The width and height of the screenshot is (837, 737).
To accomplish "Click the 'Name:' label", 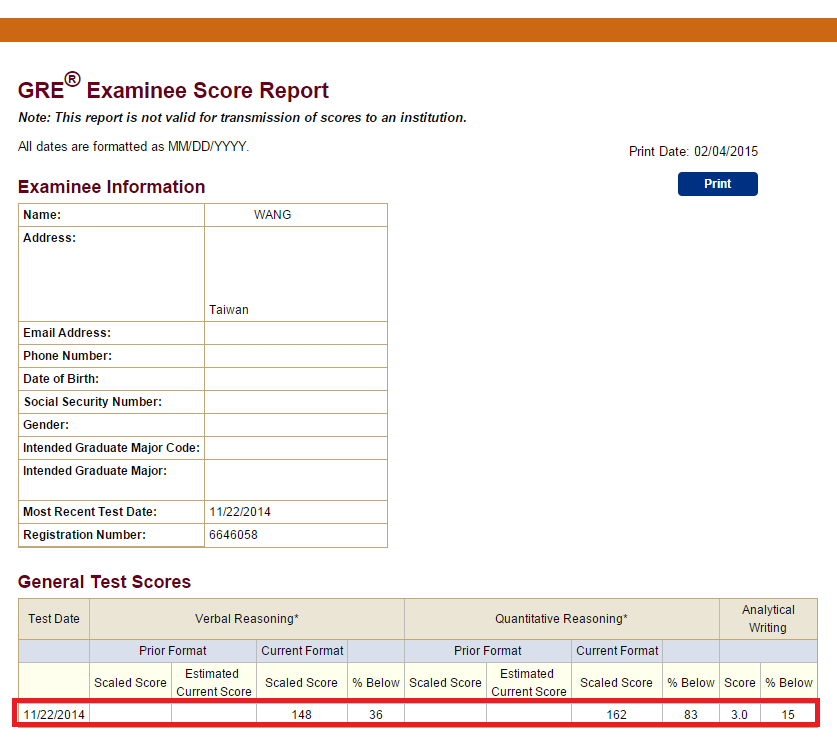I will 42,215.
